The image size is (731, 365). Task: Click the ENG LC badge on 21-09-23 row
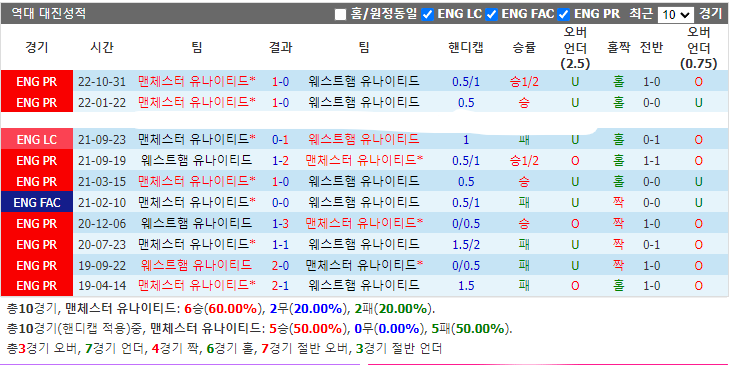click(x=37, y=139)
